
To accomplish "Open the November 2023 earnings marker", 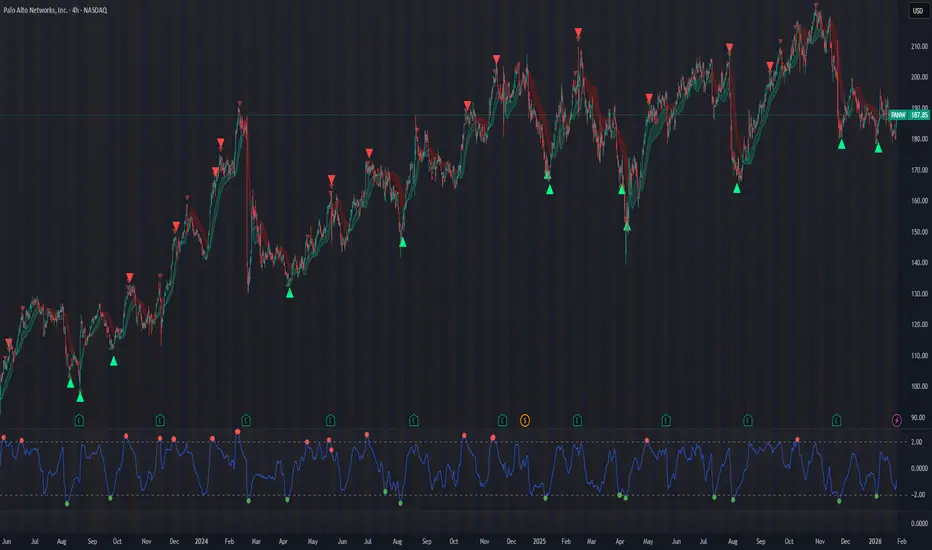I will 160,420.
